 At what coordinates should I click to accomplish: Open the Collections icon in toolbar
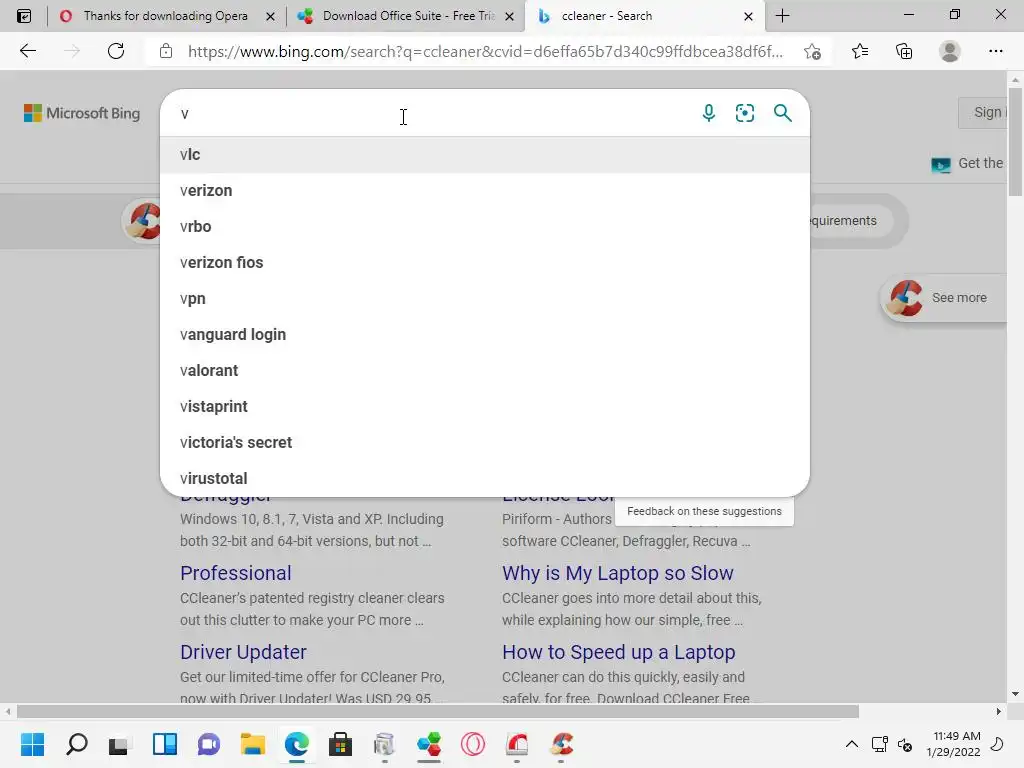[904, 51]
